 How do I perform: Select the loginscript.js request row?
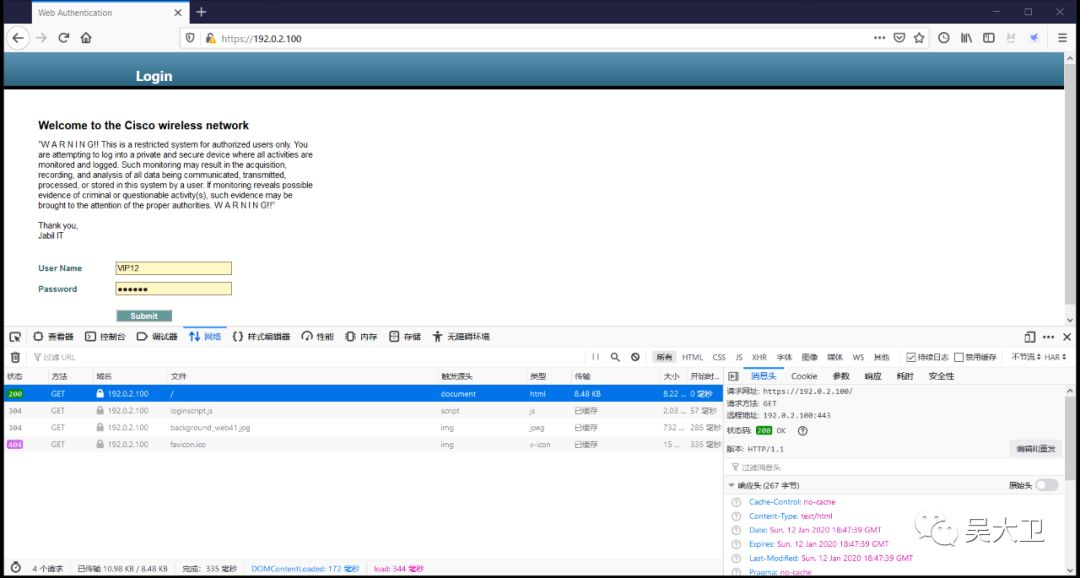tap(362, 411)
